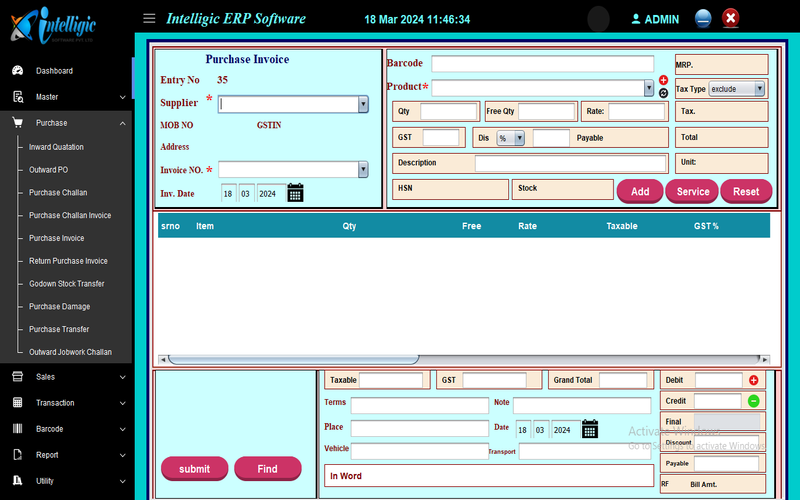Viewport: 800px width, 500px height.
Task: Expand the Invoice NO. dropdown
Action: click(x=362, y=170)
